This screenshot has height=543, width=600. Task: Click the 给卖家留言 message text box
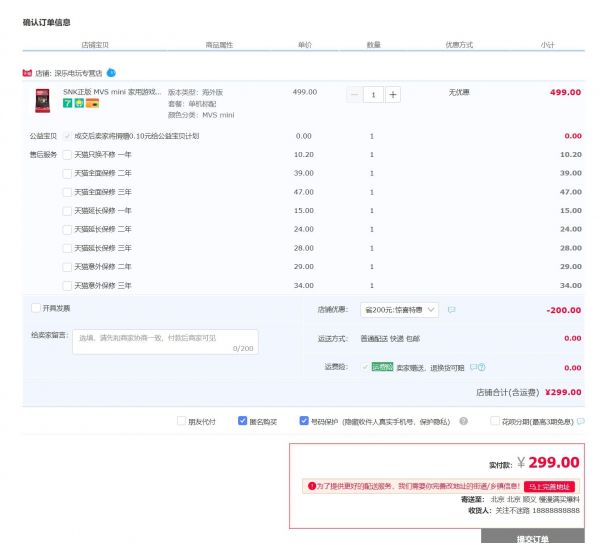[165, 341]
